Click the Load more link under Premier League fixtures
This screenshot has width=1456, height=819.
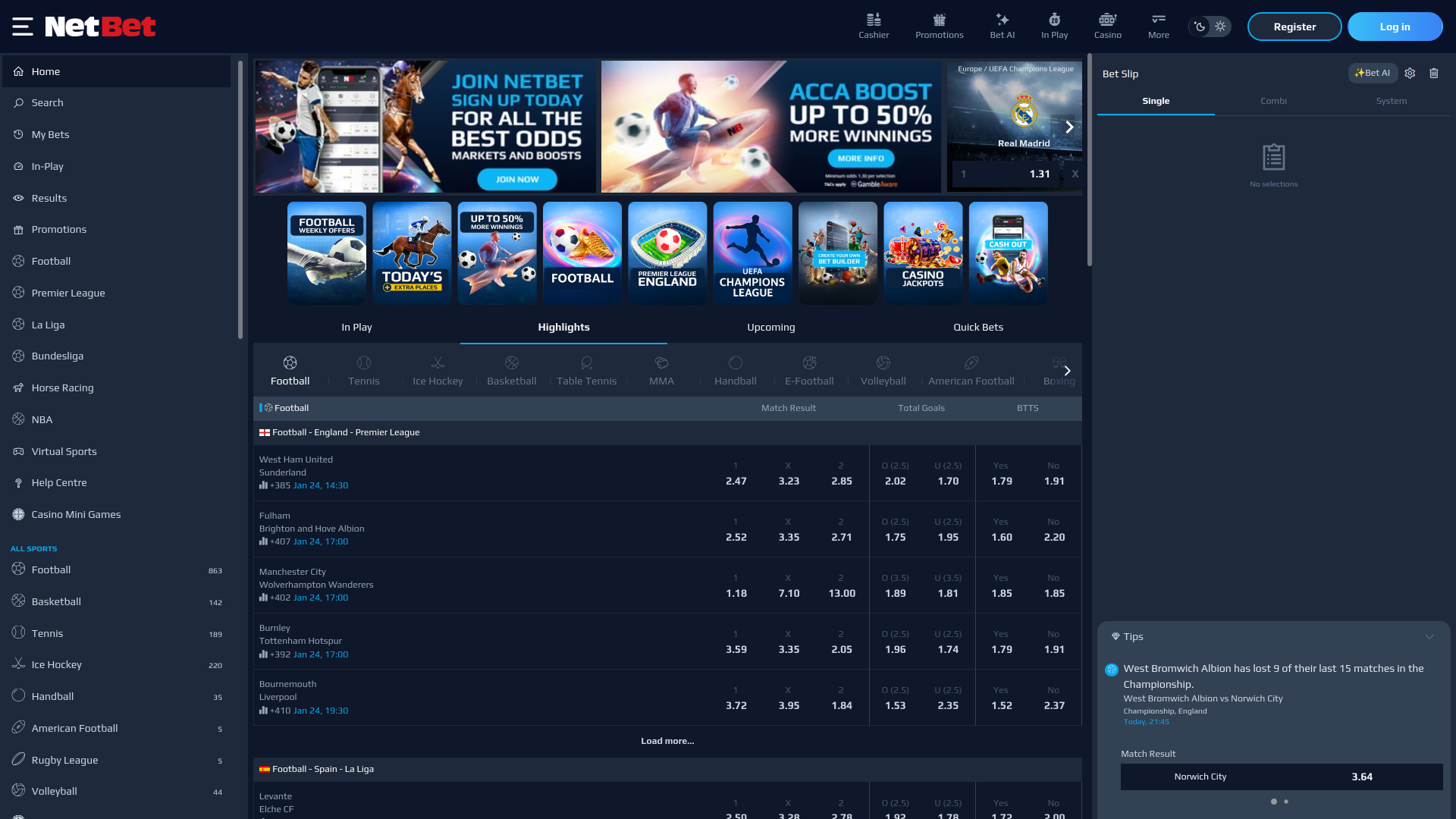(x=667, y=741)
